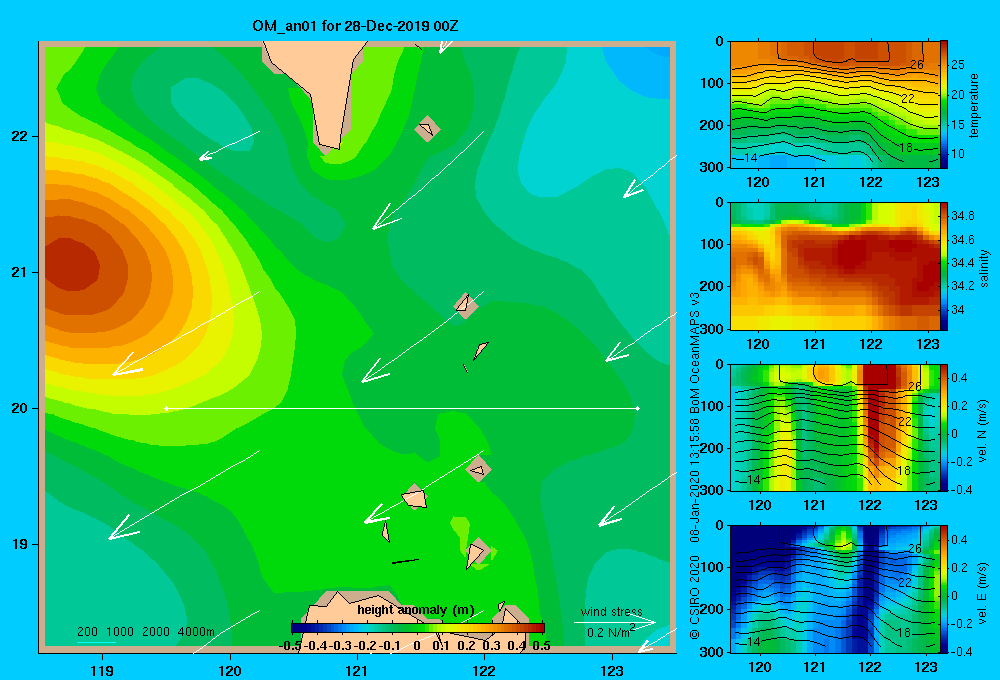Click the vel. E colorbar
1000x680 pixels.
pyautogui.click(x=944, y=589)
